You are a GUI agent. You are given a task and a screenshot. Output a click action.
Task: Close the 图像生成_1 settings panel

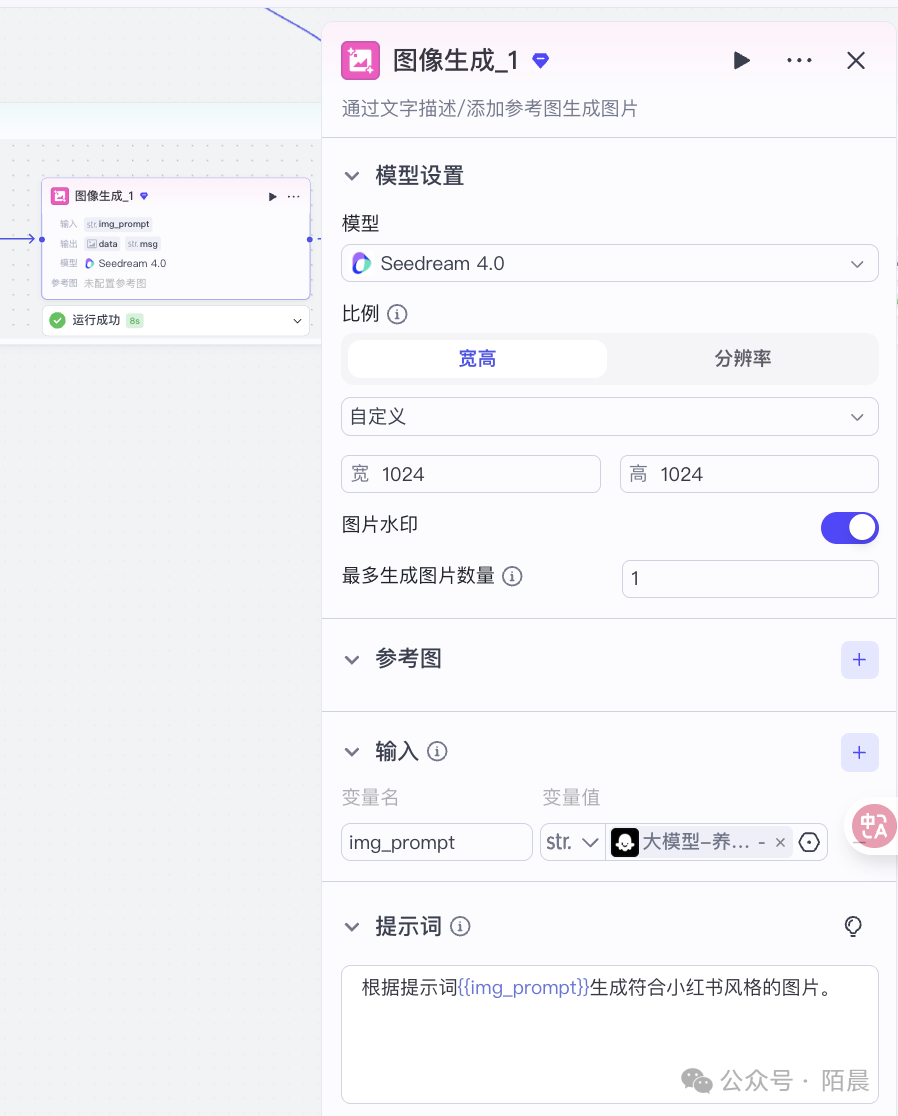coord(856,60)
